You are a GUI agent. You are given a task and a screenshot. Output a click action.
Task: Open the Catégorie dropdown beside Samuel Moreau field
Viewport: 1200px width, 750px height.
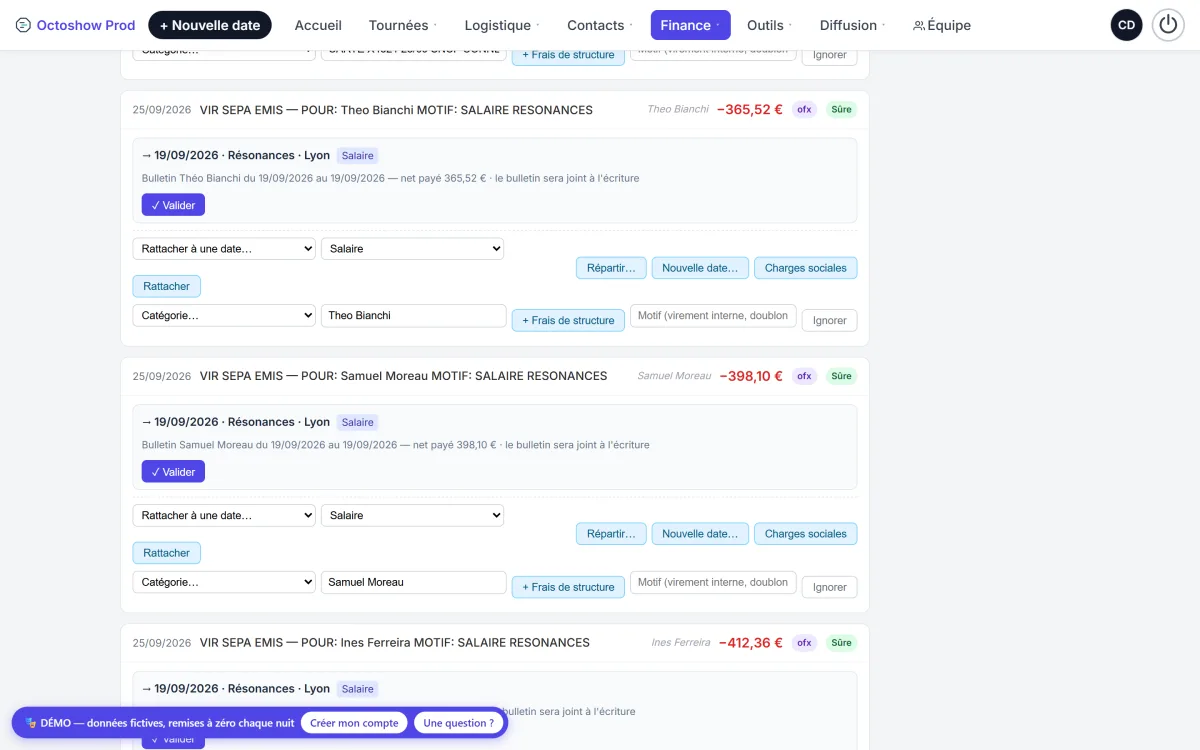point(224,582)
